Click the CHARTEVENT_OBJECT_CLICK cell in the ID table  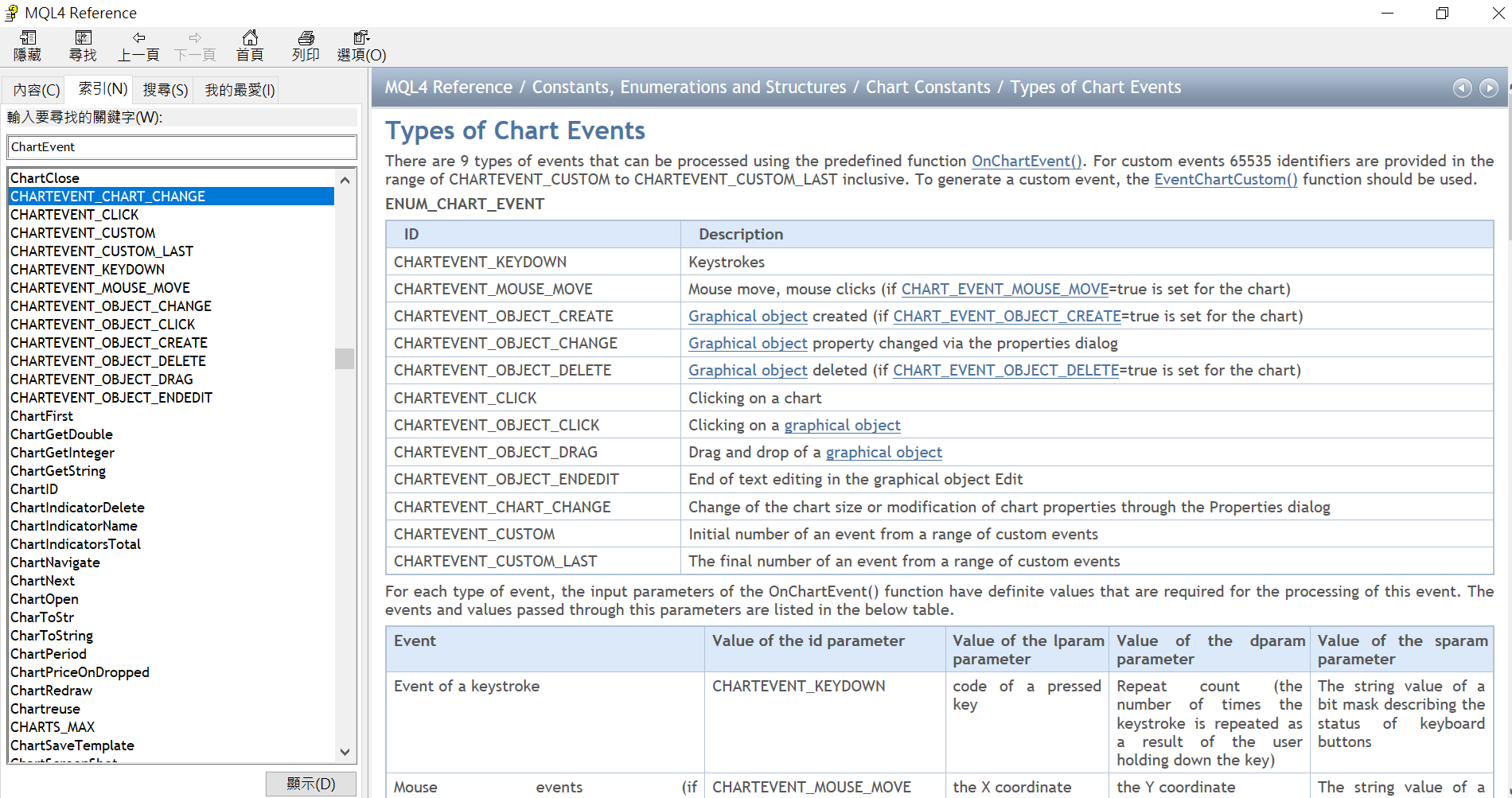coord(533,425)
